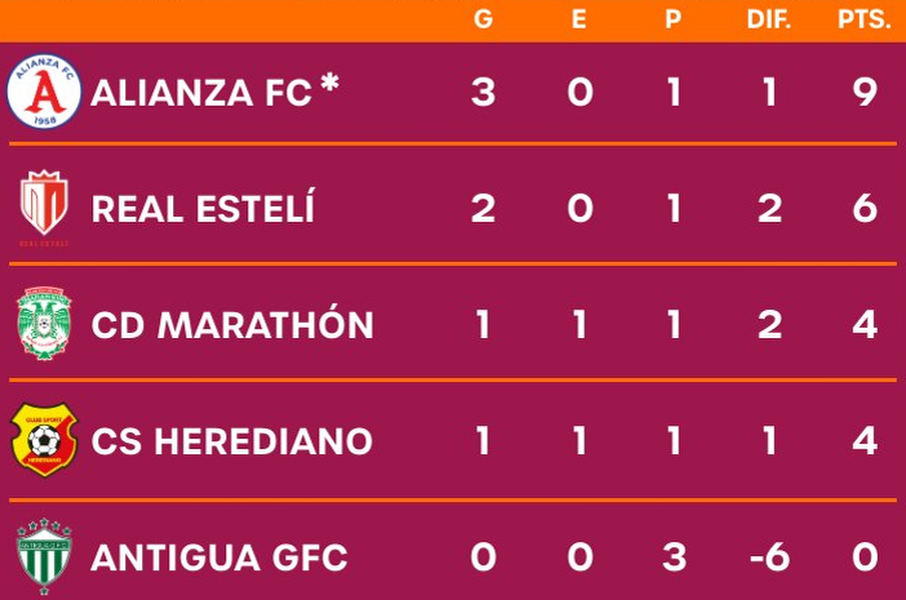Click the CS Herediano soccer ball badge
Viewport: 906px width, 600px height.
[x=44, y=440]
